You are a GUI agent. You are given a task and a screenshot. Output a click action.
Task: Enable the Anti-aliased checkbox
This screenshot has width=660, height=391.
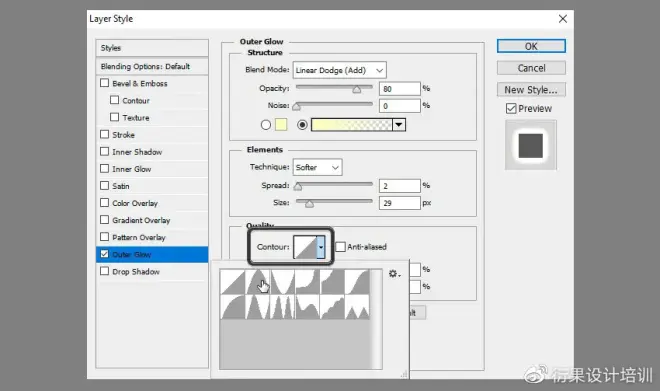340,247
